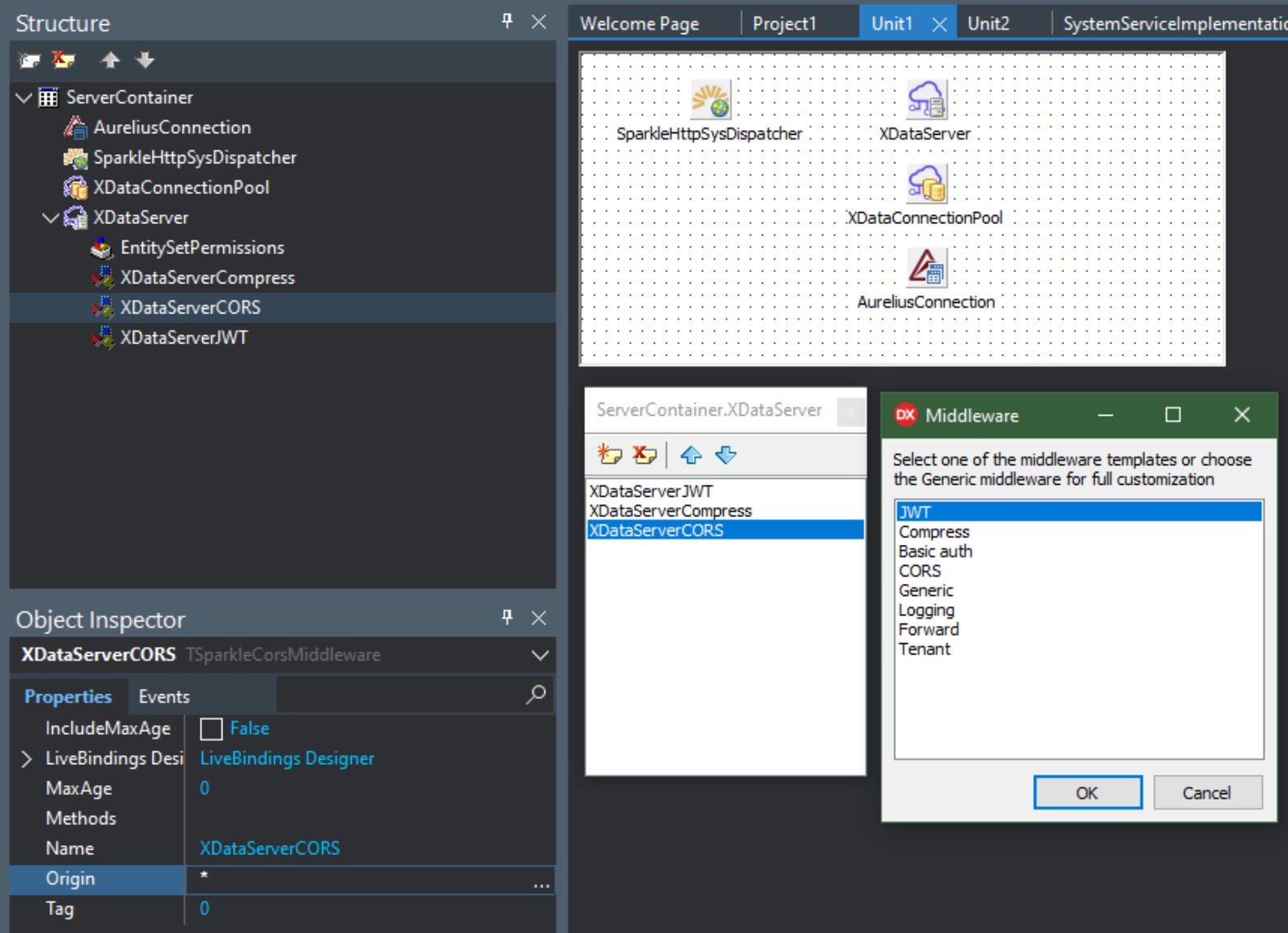Image resolution: width=1288 pixels, height=933 pixels.
Task: Select the Methods property row
Action: point(282,819)
